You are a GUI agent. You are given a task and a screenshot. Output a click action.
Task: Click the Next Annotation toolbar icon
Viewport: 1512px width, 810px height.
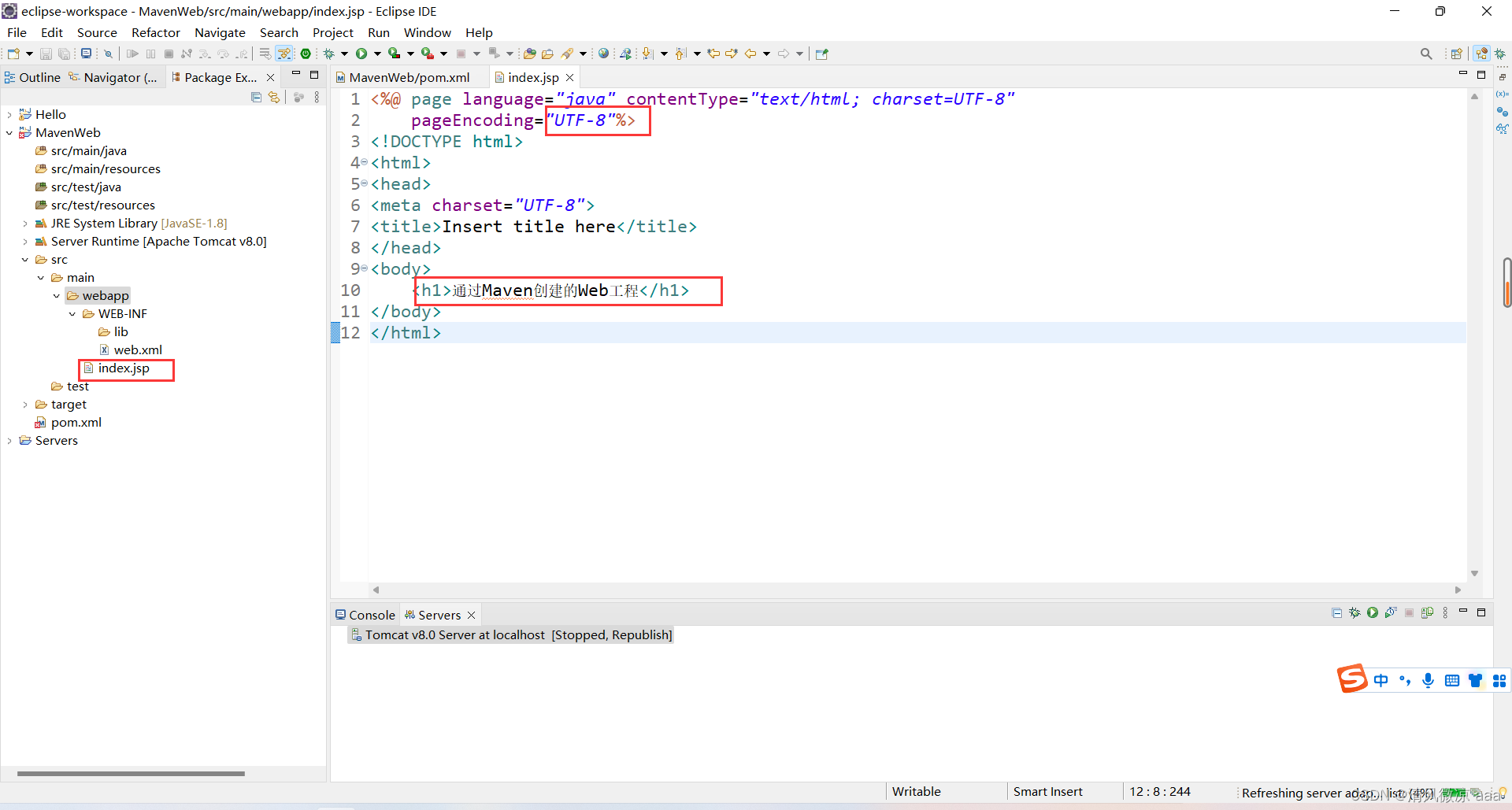(x=647, y=54)
